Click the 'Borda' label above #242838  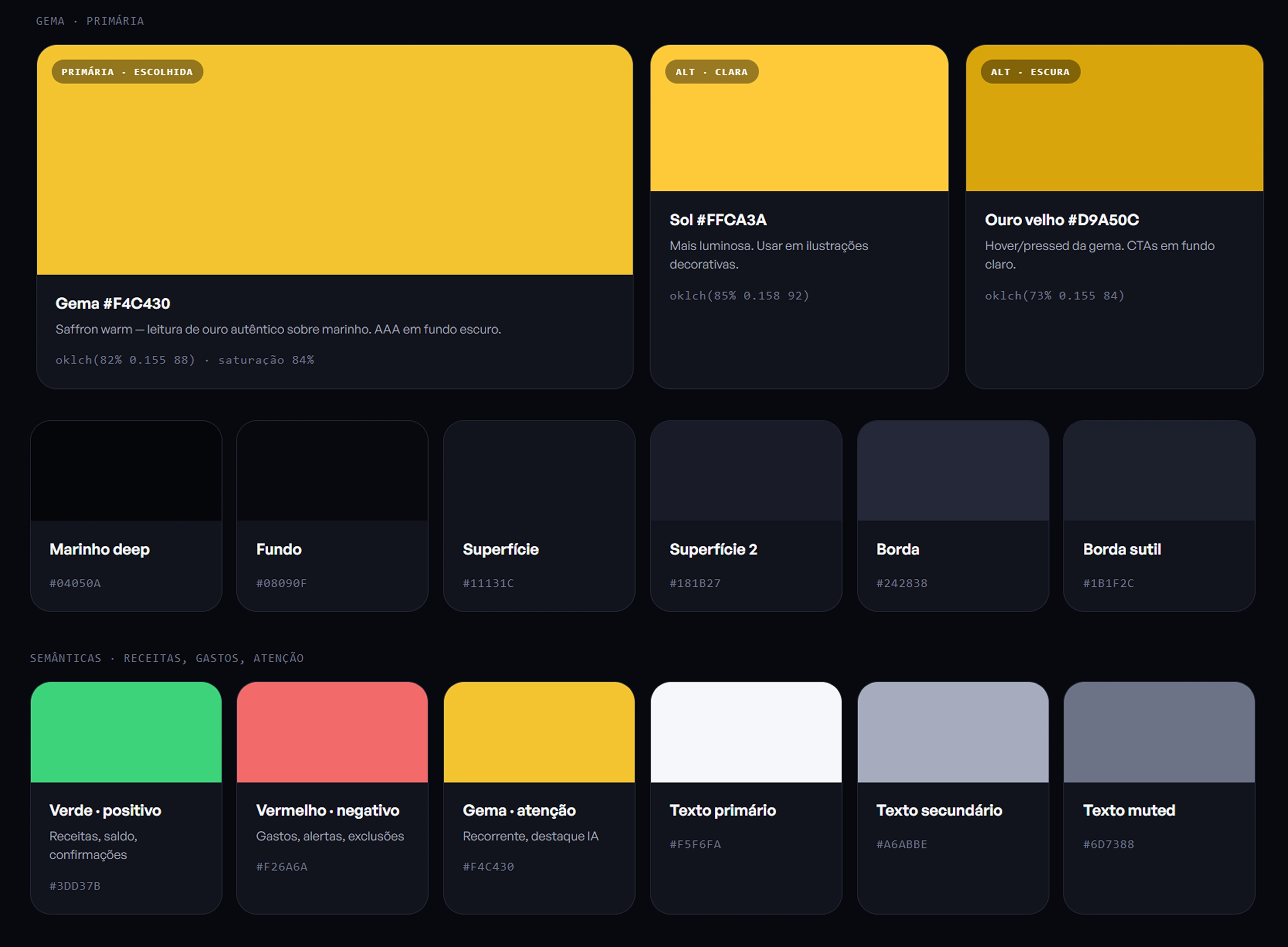click(x=898, y=550)
